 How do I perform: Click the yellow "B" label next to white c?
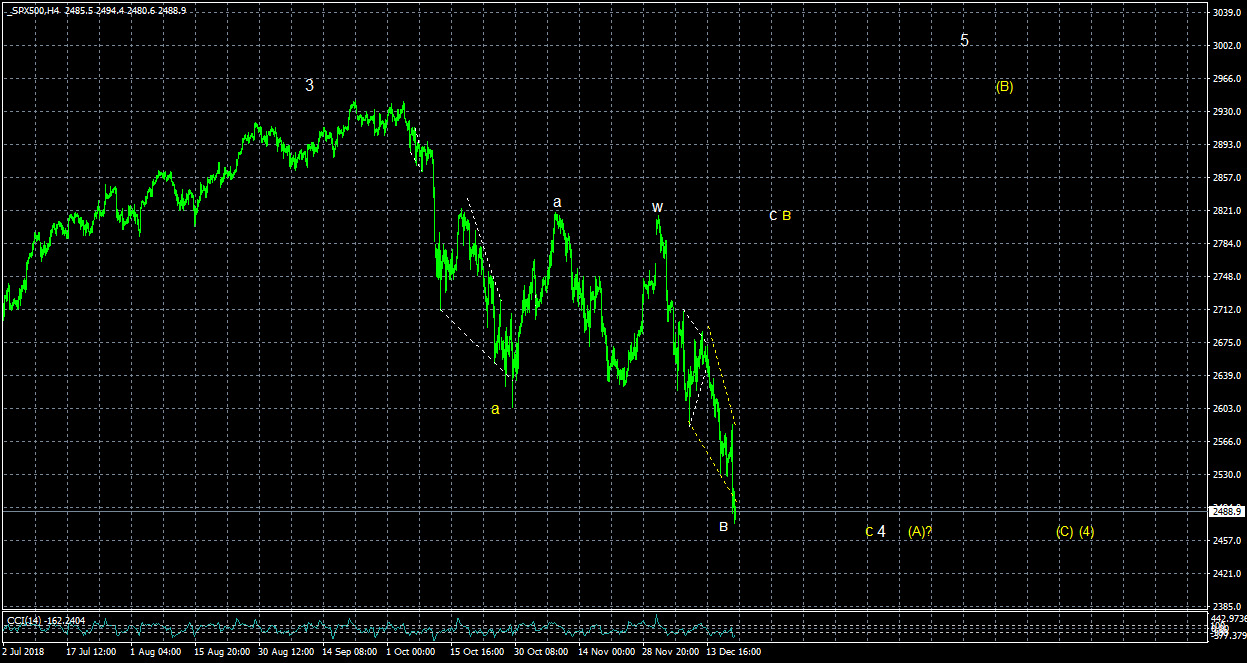(x=787, y=215)
